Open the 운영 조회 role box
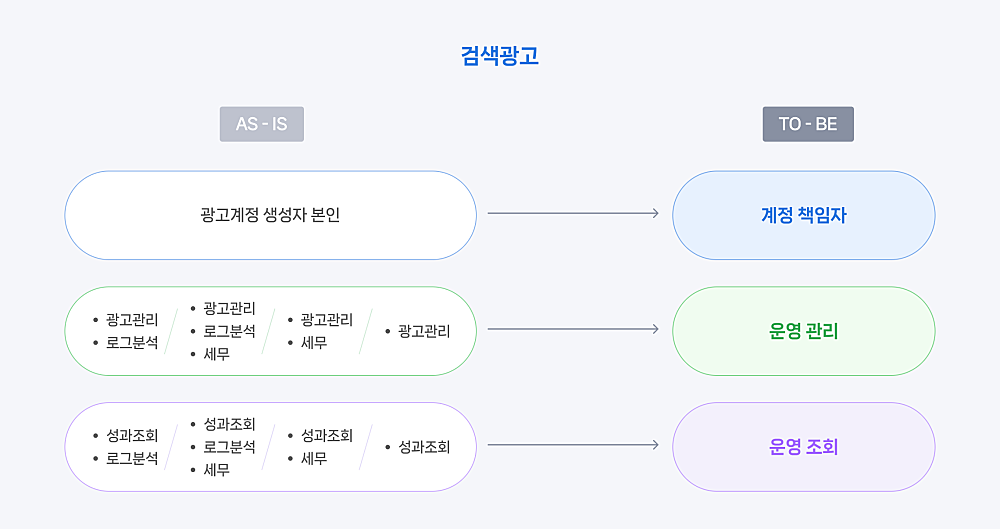The width and height of the screenshot is (1000, 529). coord(804,447)
